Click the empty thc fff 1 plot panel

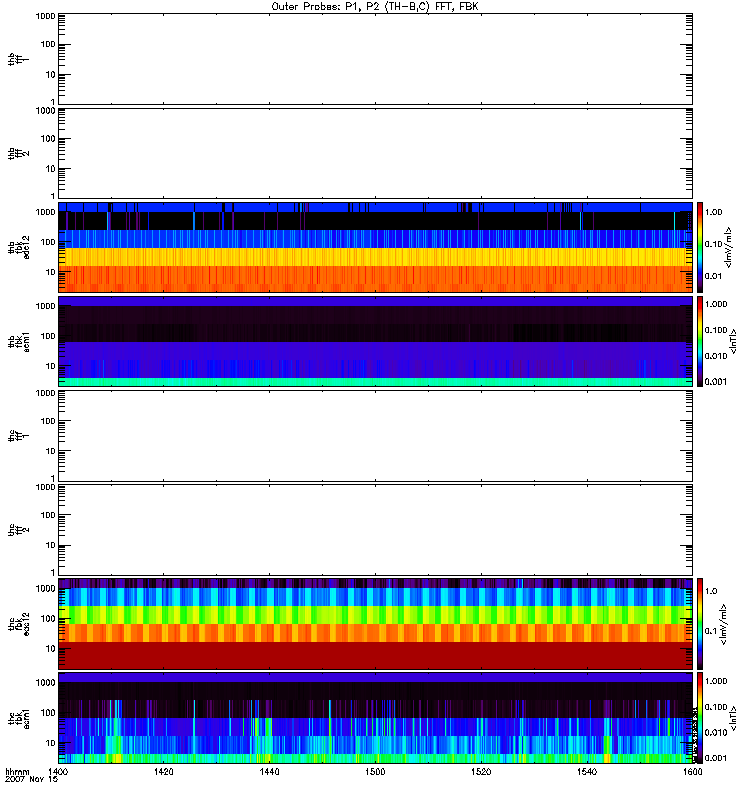click(x=375, y=436)
